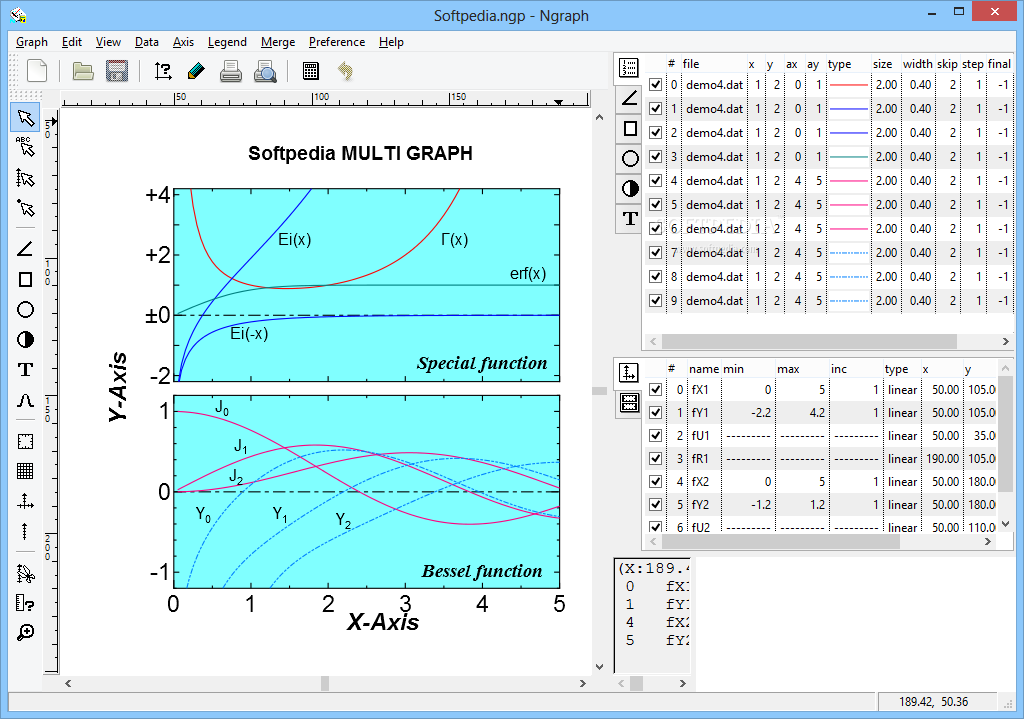Click the 'name' column header in axis list

pos(703,369)
